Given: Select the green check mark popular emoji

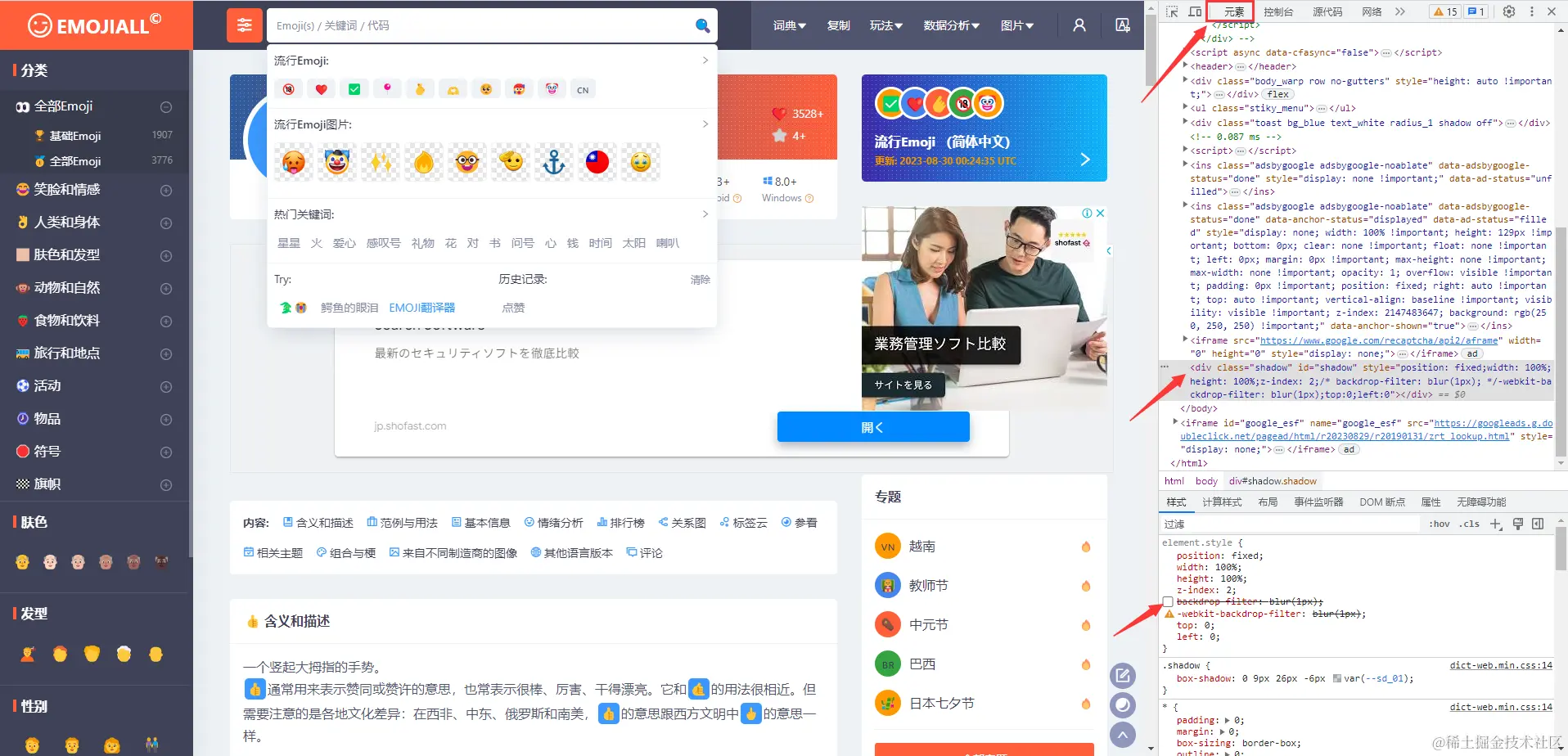Looking at the screenshot, I should [354, 89].
